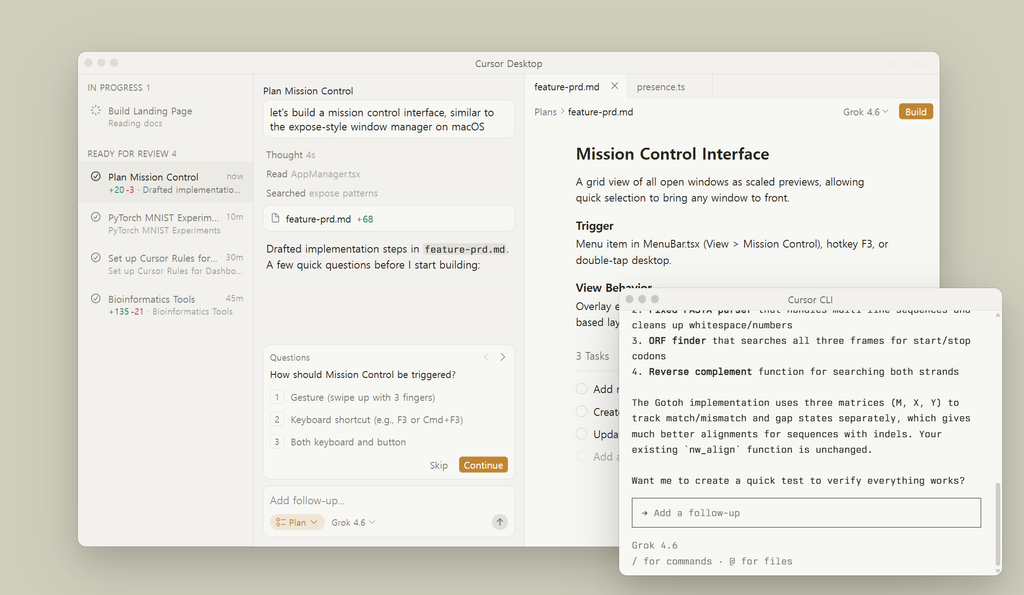Click the feature-prd.md breadcrumb item
1024x595 pixels.
pyautogui.click(x=600, y=112)
